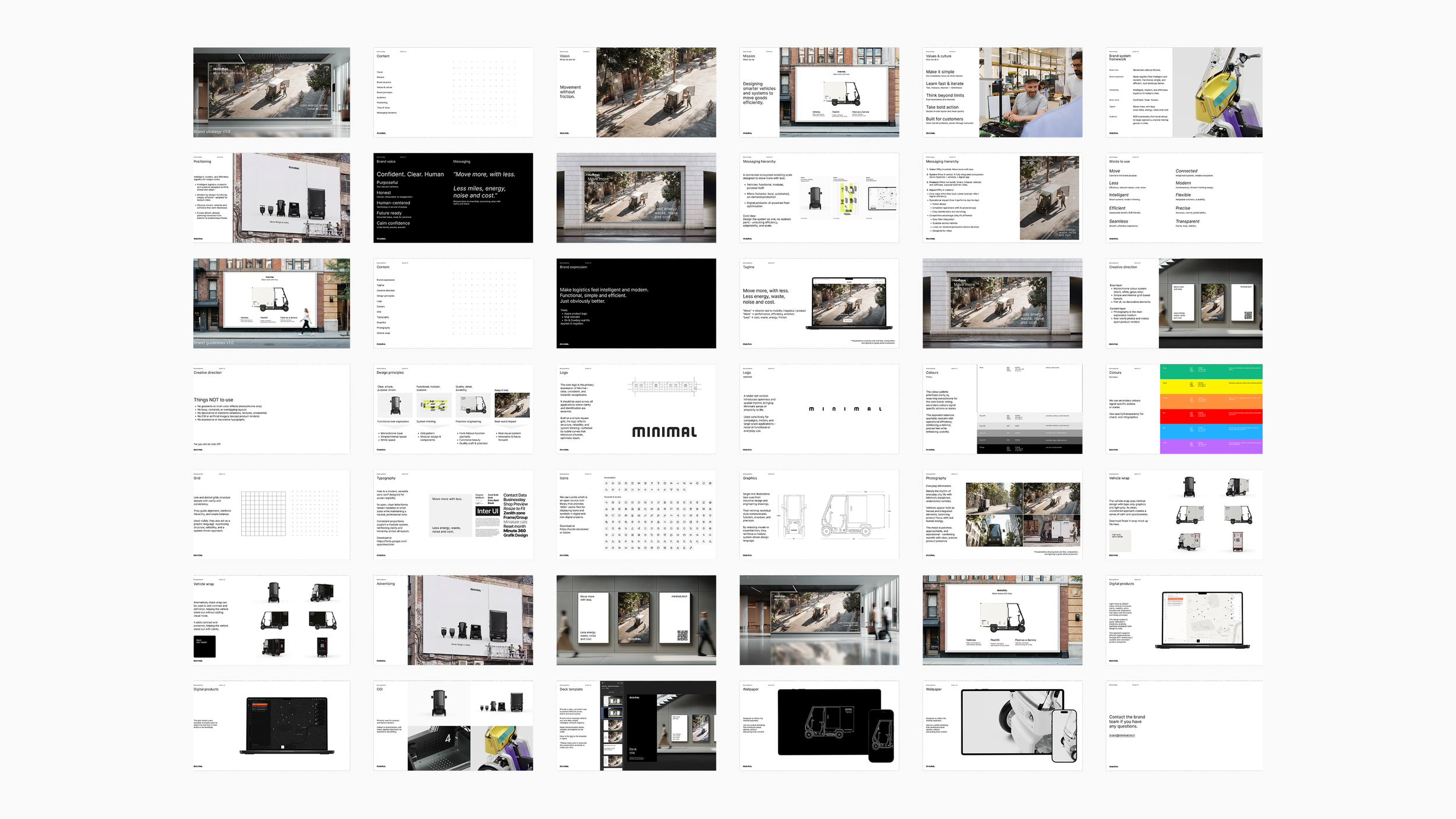1456x819 pixels.
Task: Select the Mission slide thumbnail
Action: [819, 92]
